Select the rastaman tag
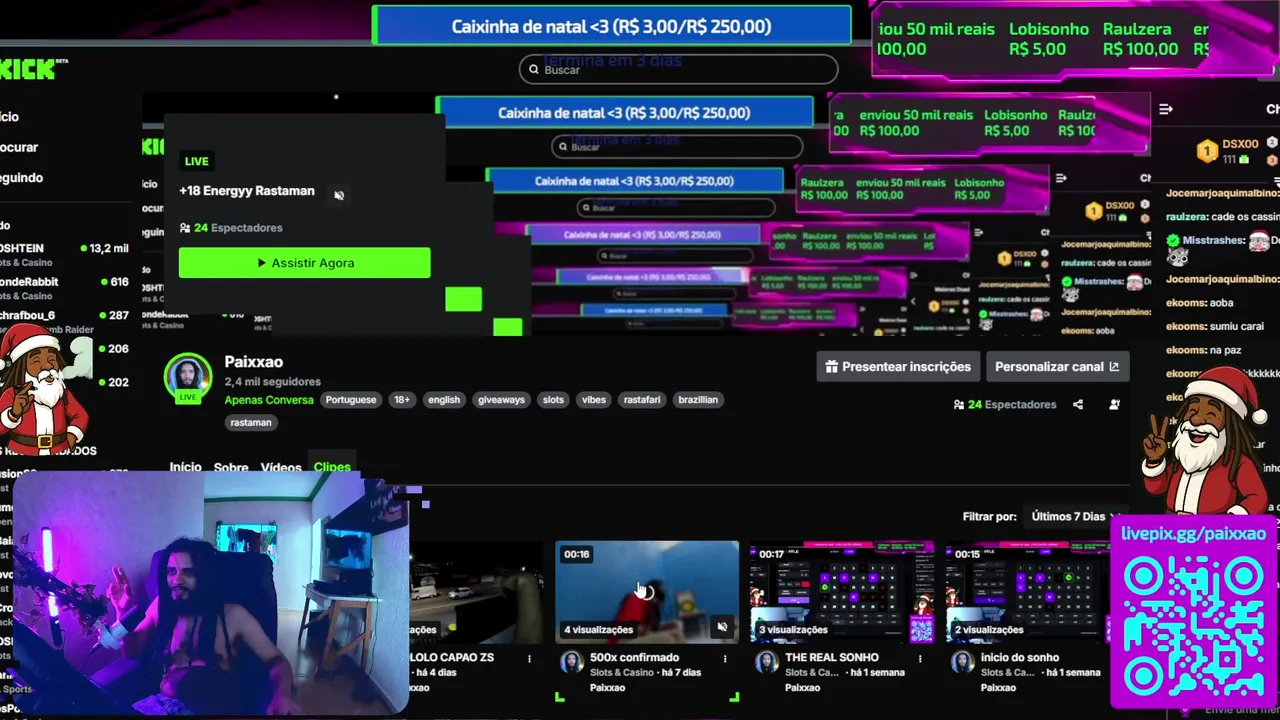This screenshot has height=720, width=1280. point(251,423)
